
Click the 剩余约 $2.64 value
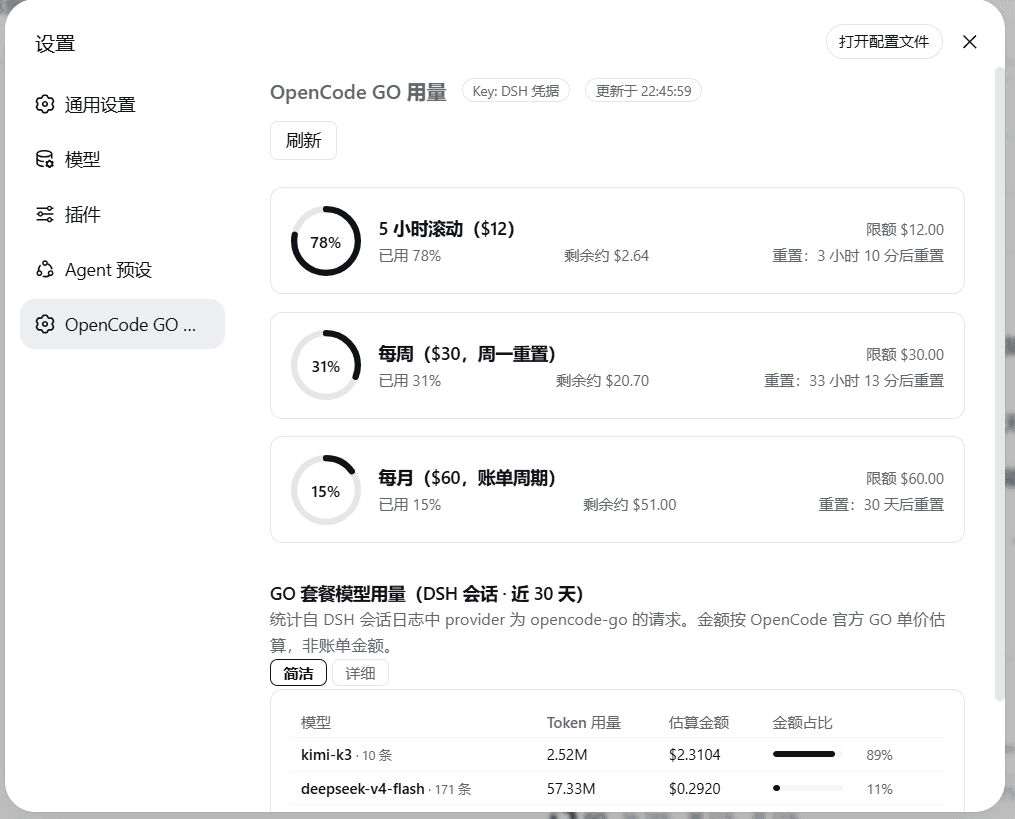(x=607, y=256)
